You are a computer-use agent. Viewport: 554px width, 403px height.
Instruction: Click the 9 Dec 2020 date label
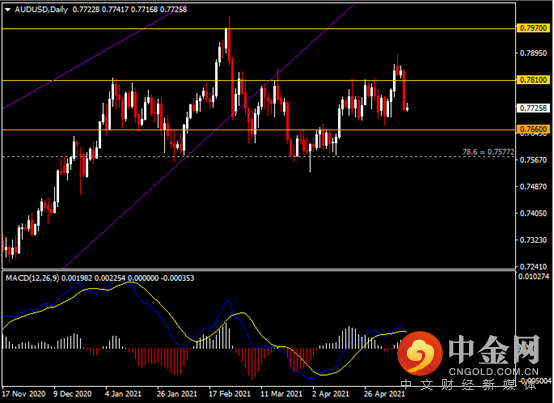pyautogui.click(x=72, y=394)
